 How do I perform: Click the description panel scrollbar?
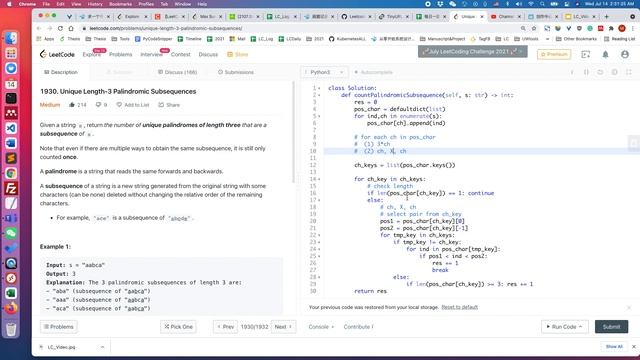[293, 132]
